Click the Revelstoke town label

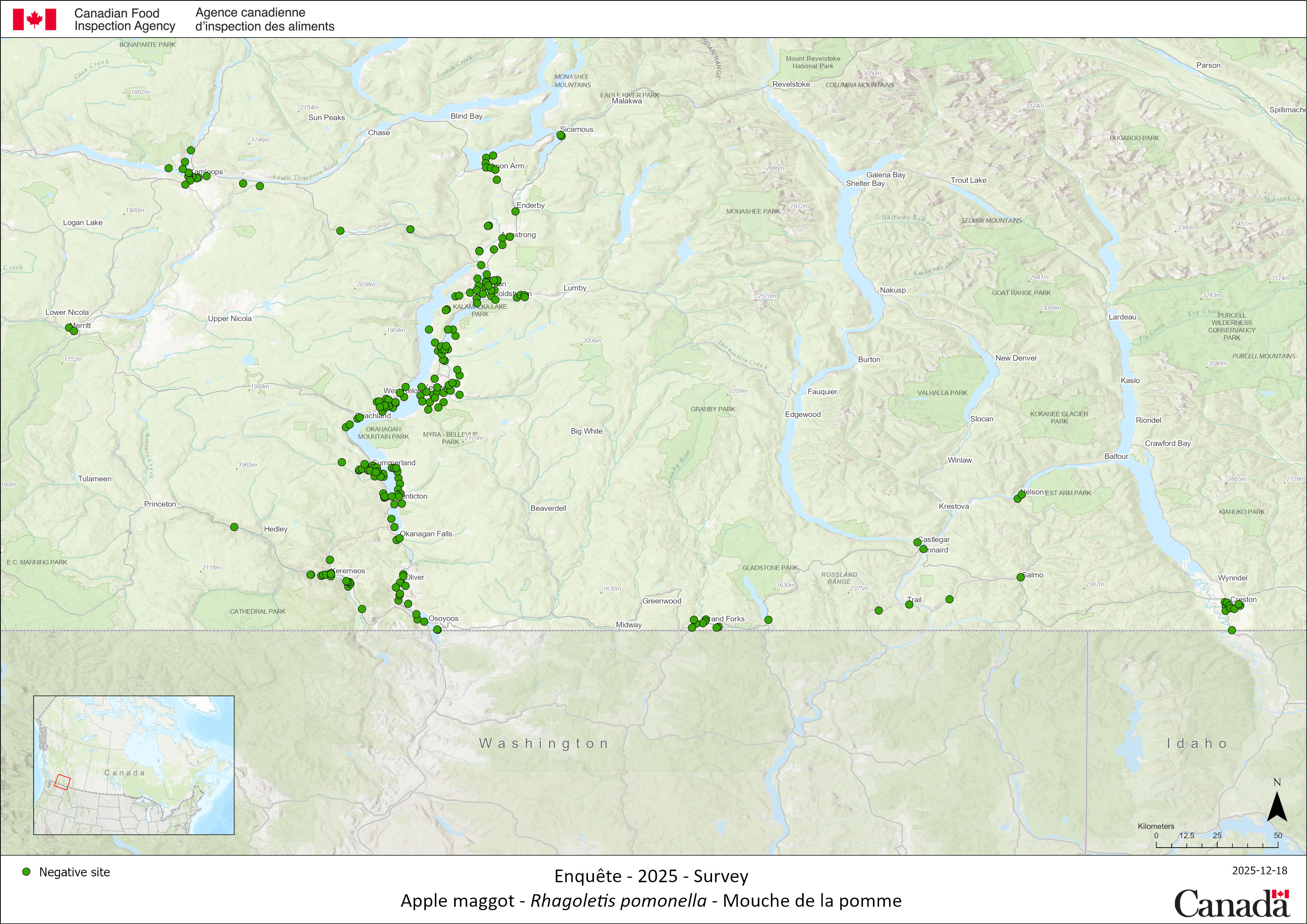pyautogui.click(x=791, y=84)
